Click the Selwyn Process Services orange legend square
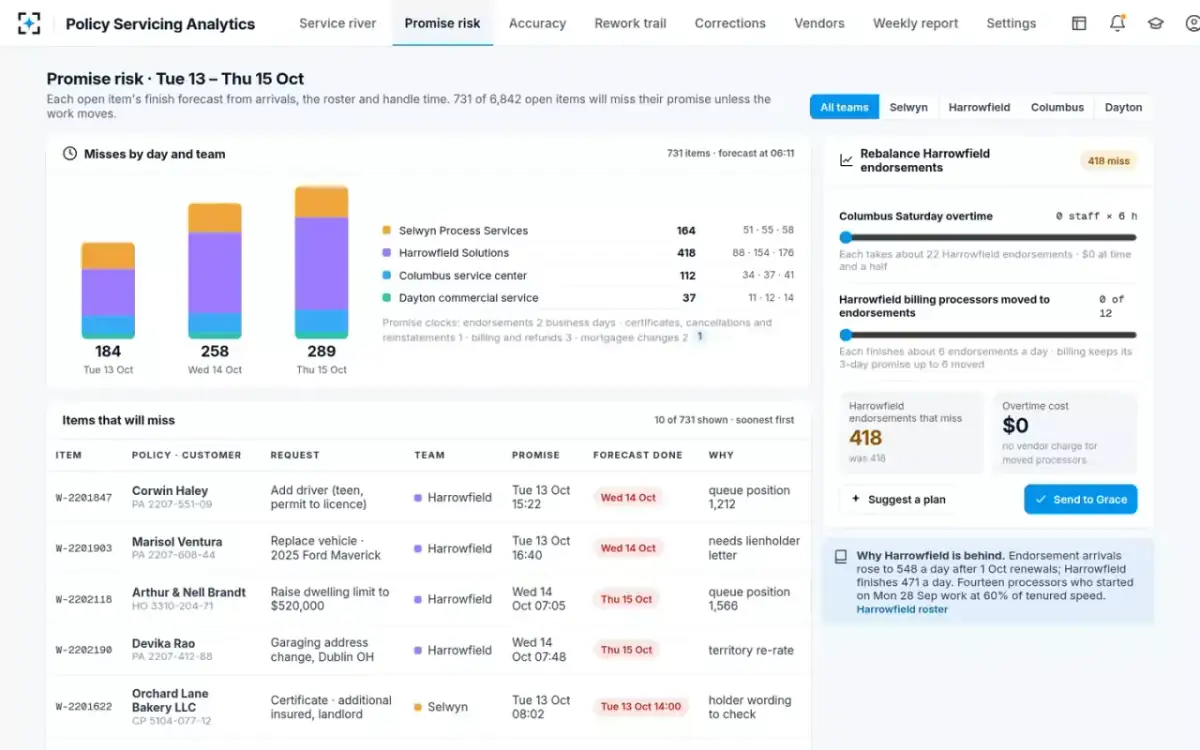The width and height of the screenshot is (1200, 750). [x=387, y=230]
